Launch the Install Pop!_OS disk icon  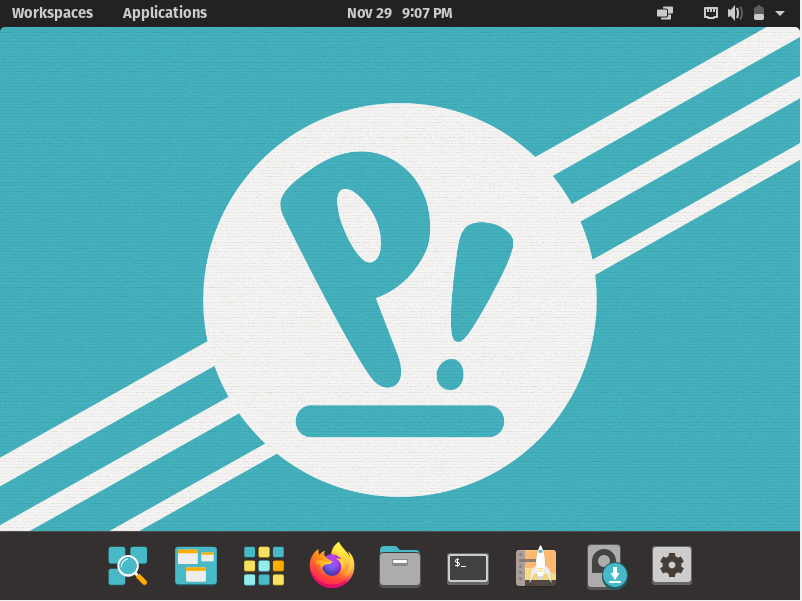coord(607,567)
